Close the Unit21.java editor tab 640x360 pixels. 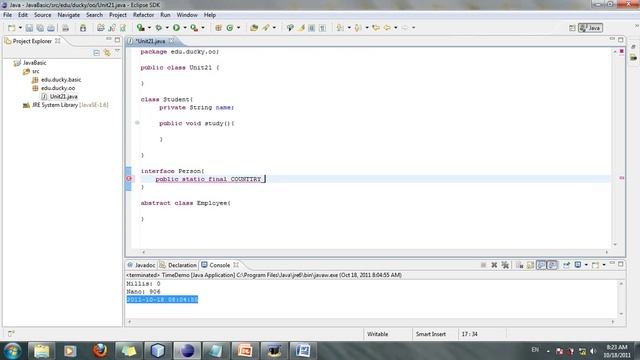tap(171, 41)
